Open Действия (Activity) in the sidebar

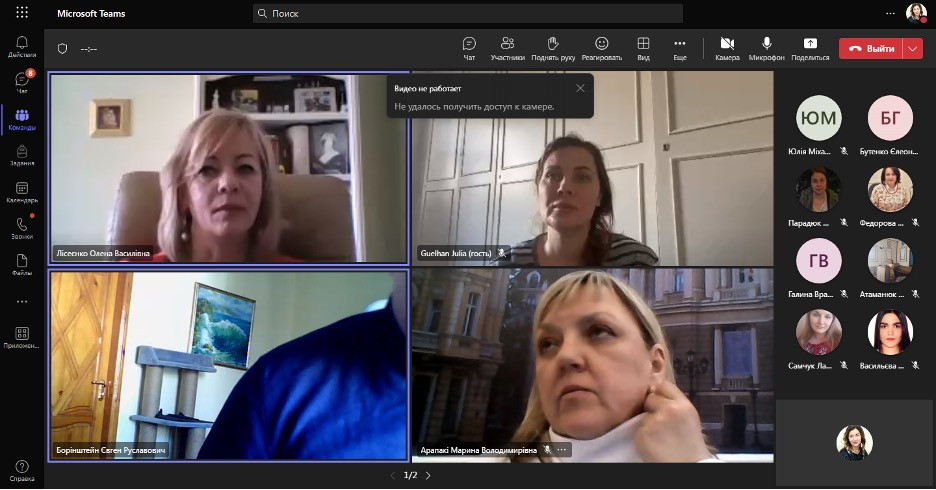tap(22, 47)
